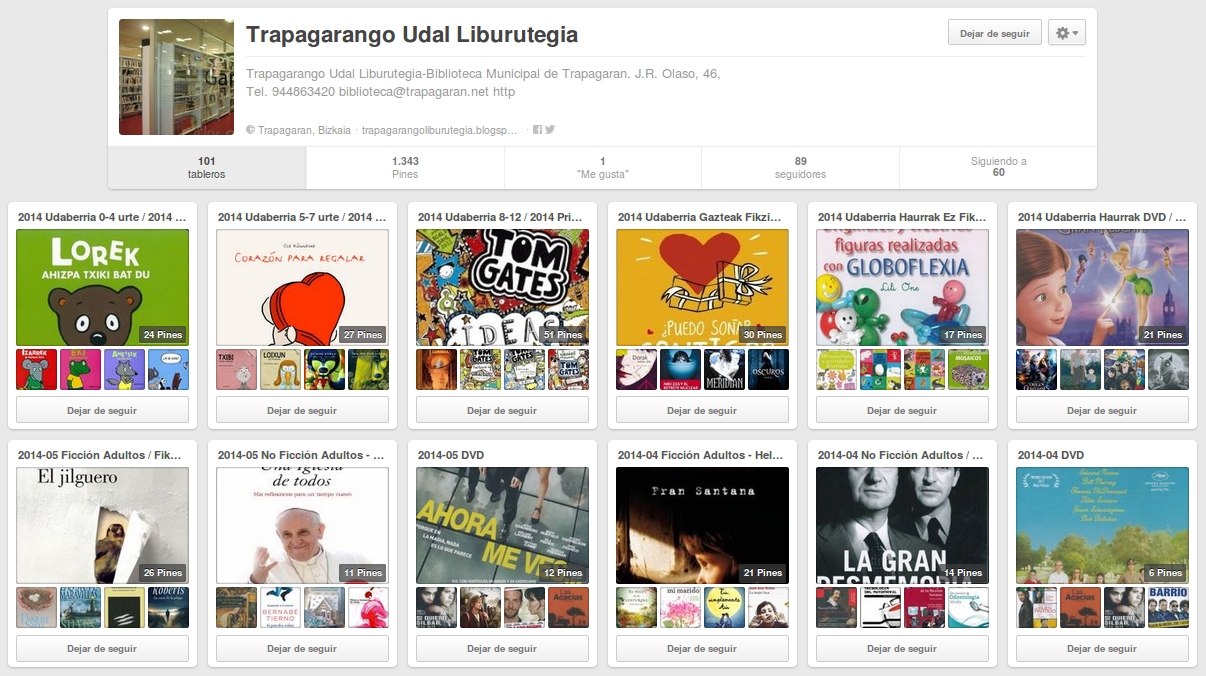Open the Globoflexia board cover image
This screenshot has width=1206, height=676.
[902, 287]
